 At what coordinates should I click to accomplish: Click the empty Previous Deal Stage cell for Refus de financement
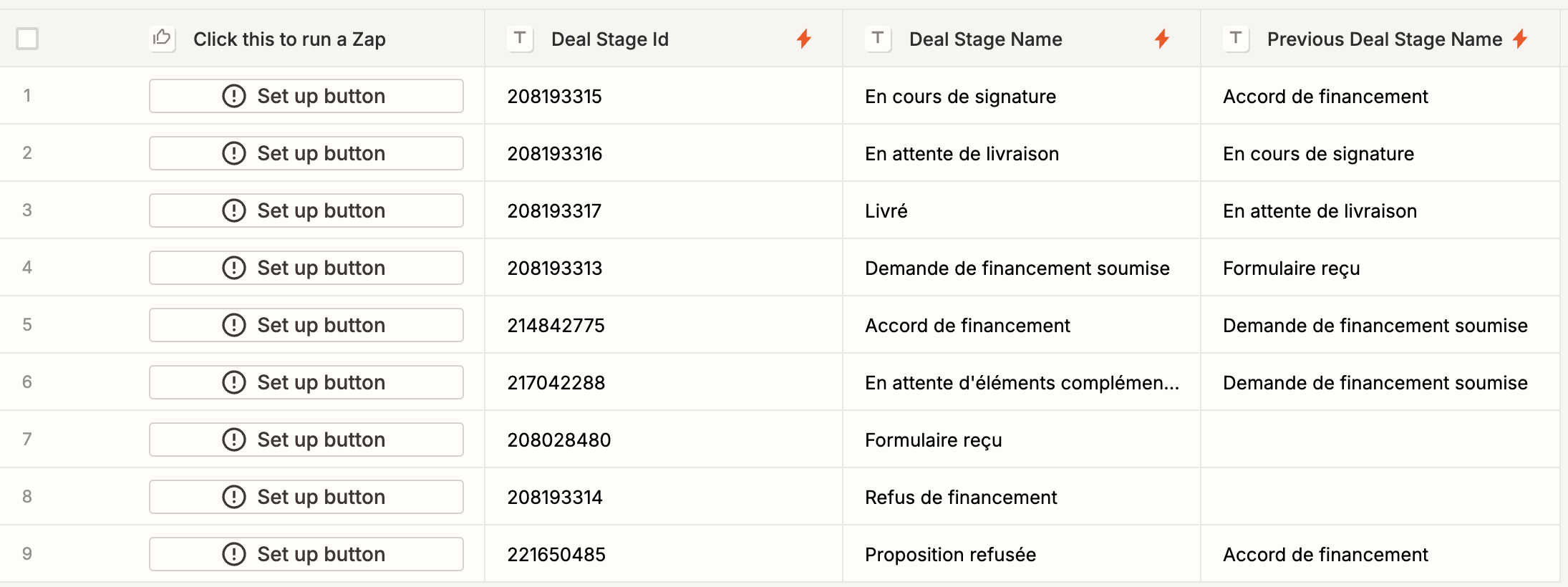[x=1379, y=497]
